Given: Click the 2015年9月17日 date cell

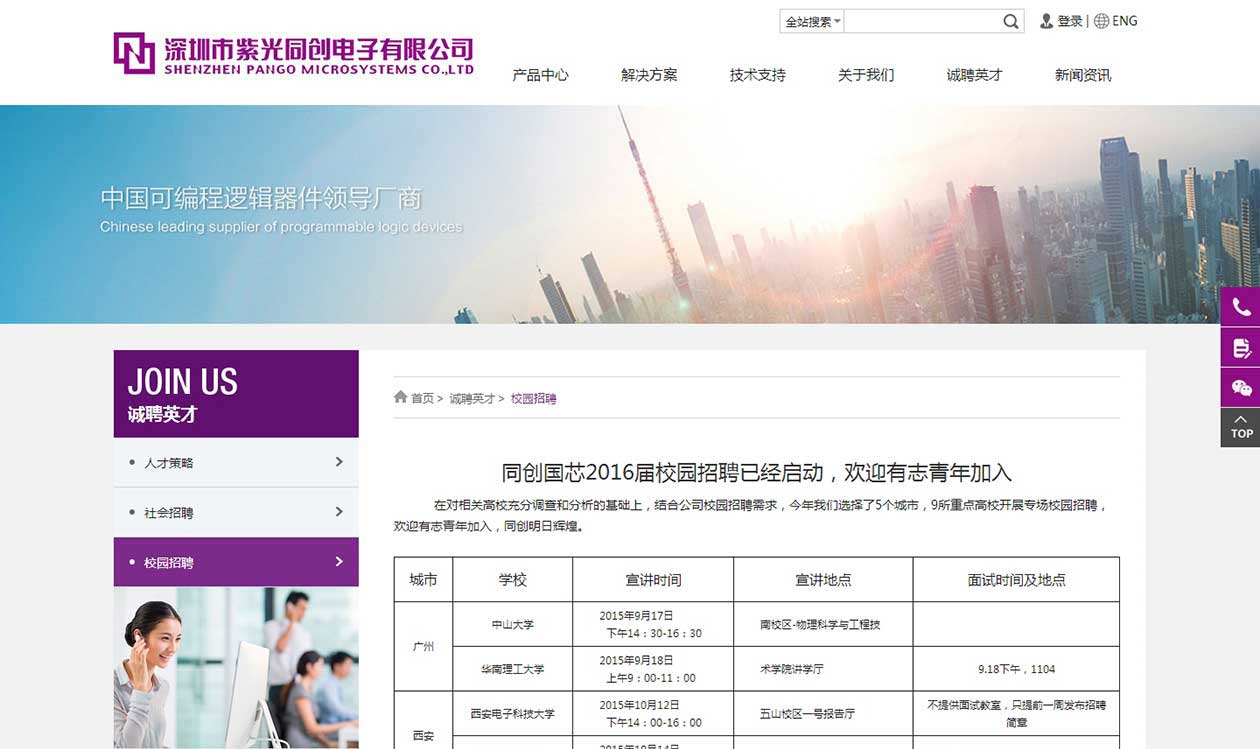Looking at the screenshot, I should (x=653, y=624).
